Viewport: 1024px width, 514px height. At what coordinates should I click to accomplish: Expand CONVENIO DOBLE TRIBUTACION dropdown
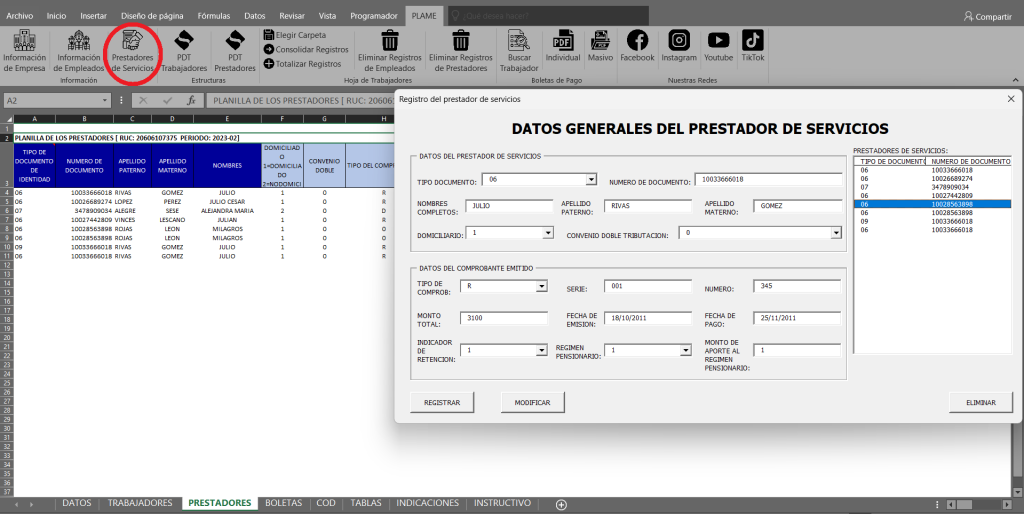click(836, 233)
